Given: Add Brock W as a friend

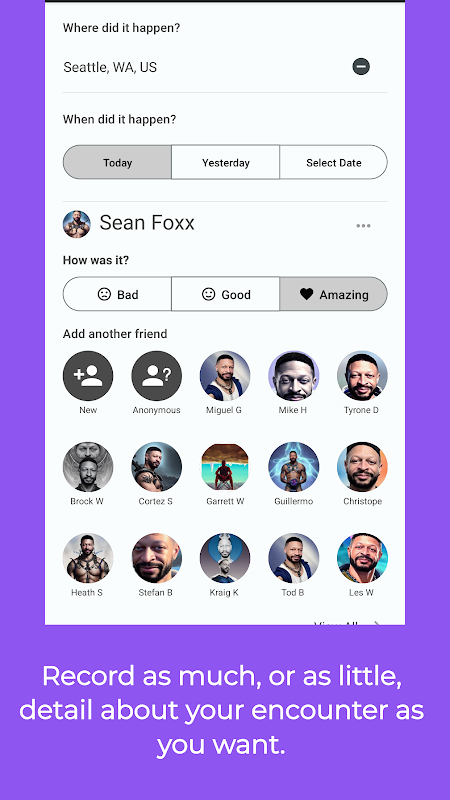Looking at the screenshot, I should 88,467.
